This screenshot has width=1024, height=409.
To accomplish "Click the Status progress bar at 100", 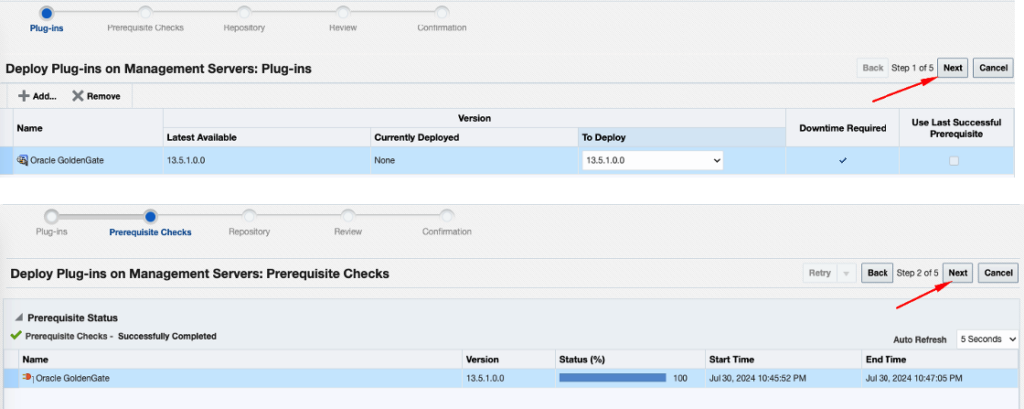I will tap(613, 378).
